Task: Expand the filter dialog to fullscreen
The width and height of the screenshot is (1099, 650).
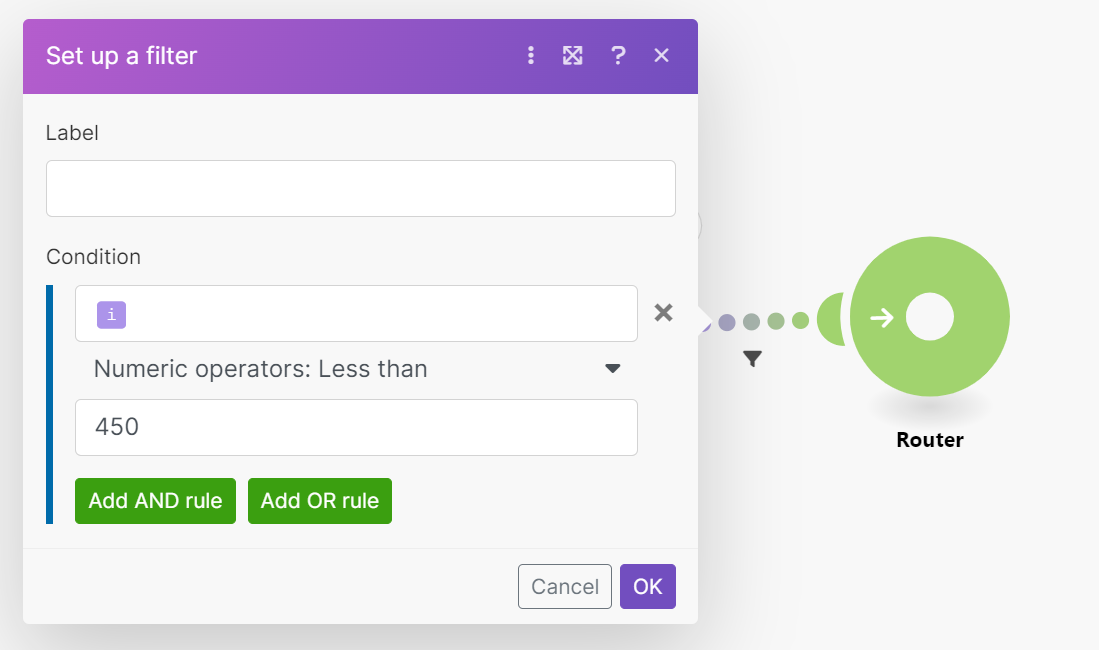Action: coord(572,56)
